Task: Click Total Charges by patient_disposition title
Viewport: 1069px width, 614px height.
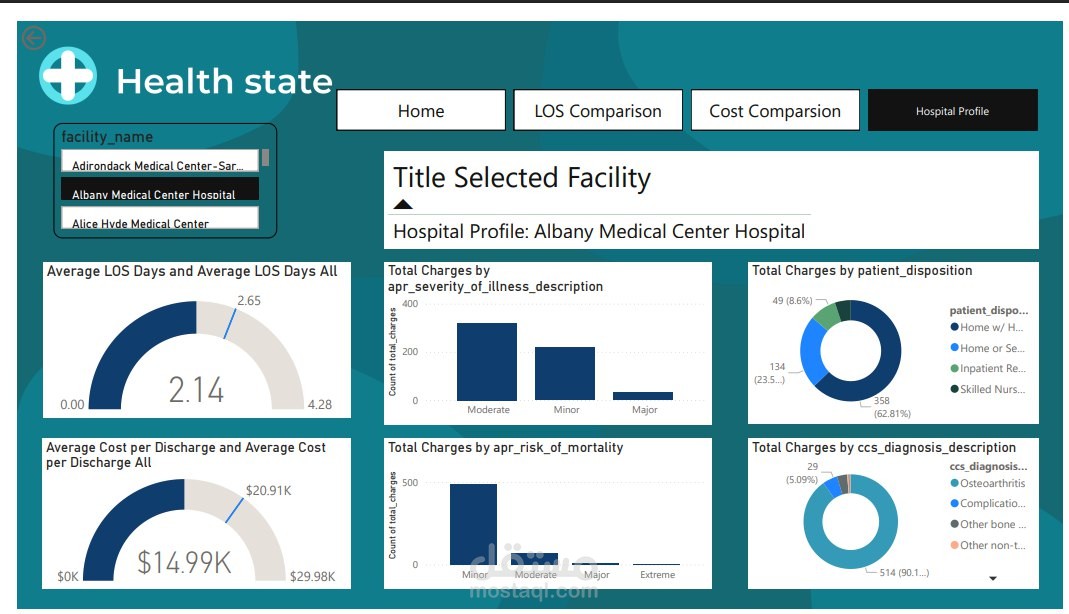Action: [862, 271]
